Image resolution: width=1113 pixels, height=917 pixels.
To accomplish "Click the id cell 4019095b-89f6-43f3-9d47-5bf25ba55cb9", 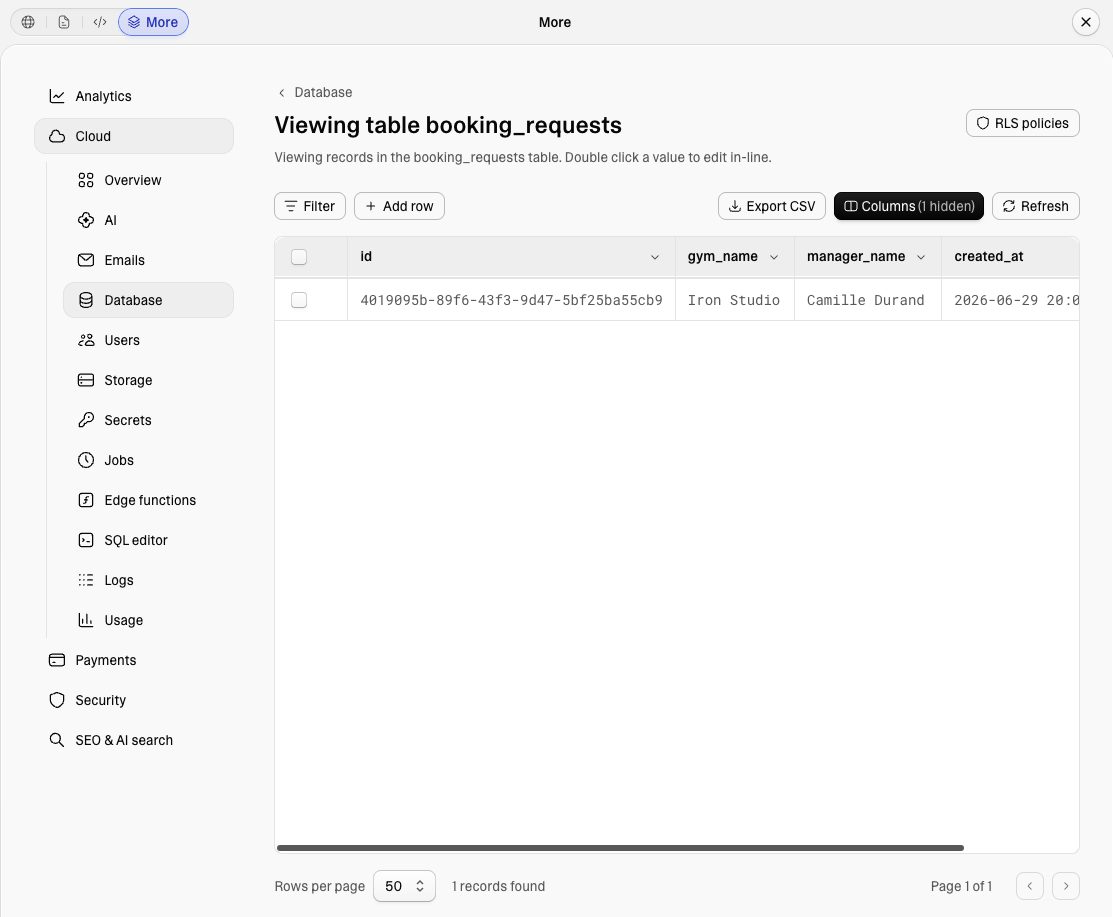I will pyautogui.click(x=511, y=300).
